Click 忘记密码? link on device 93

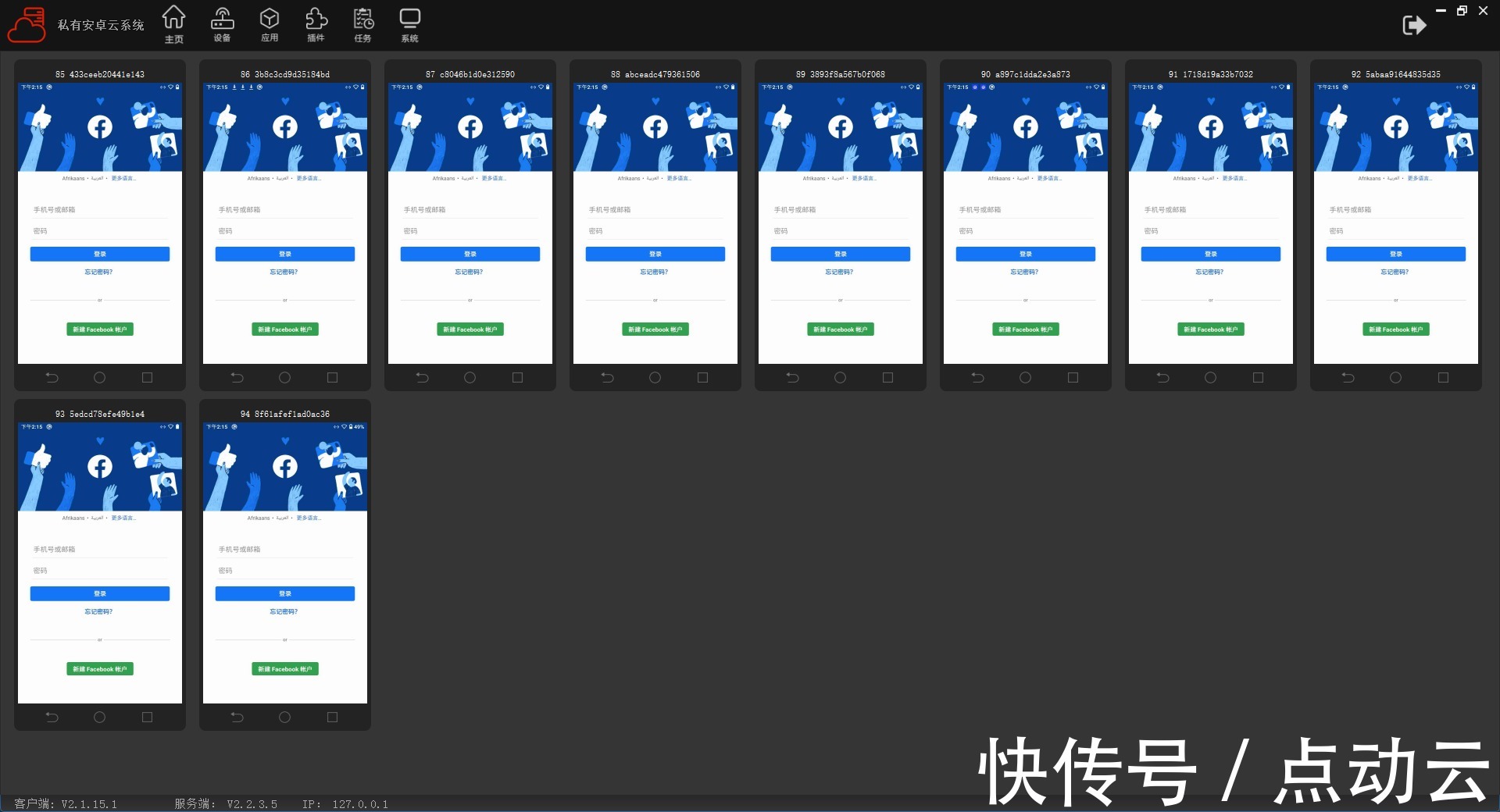[98, 611]
